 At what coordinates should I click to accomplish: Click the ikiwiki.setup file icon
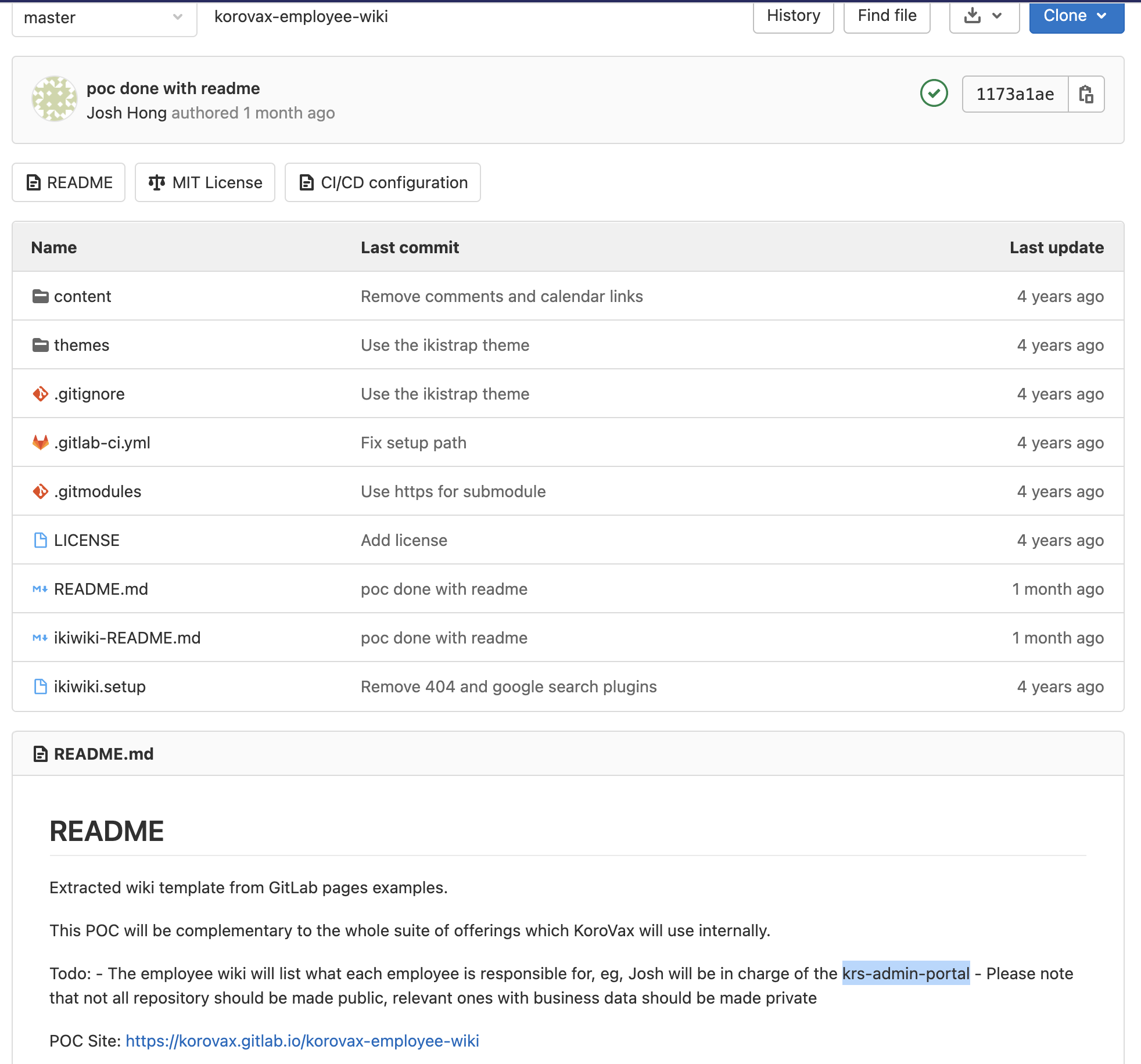[x=41, y=686]
